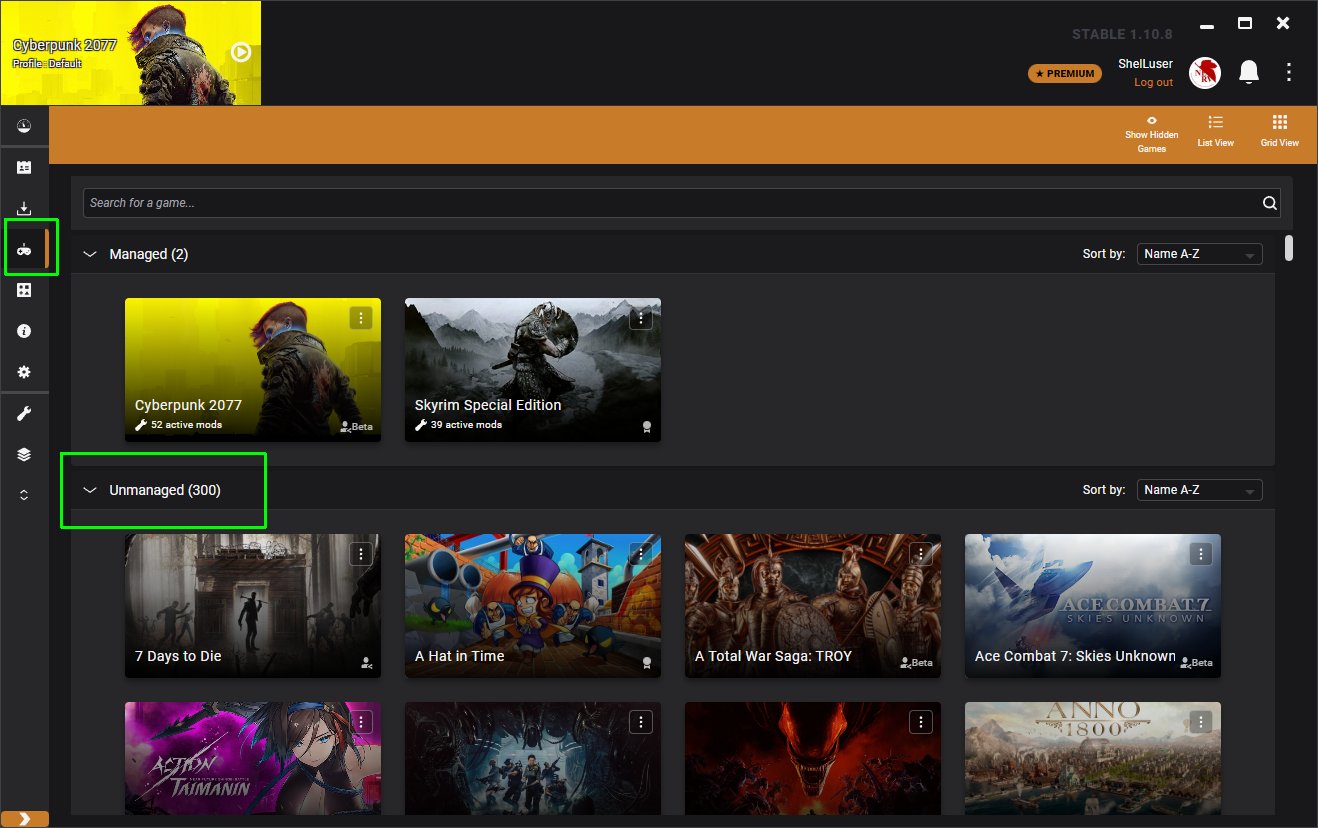Open the Skyrim Special Edition card three-dot menu
1318x828 pixels.
coord(641,317)
